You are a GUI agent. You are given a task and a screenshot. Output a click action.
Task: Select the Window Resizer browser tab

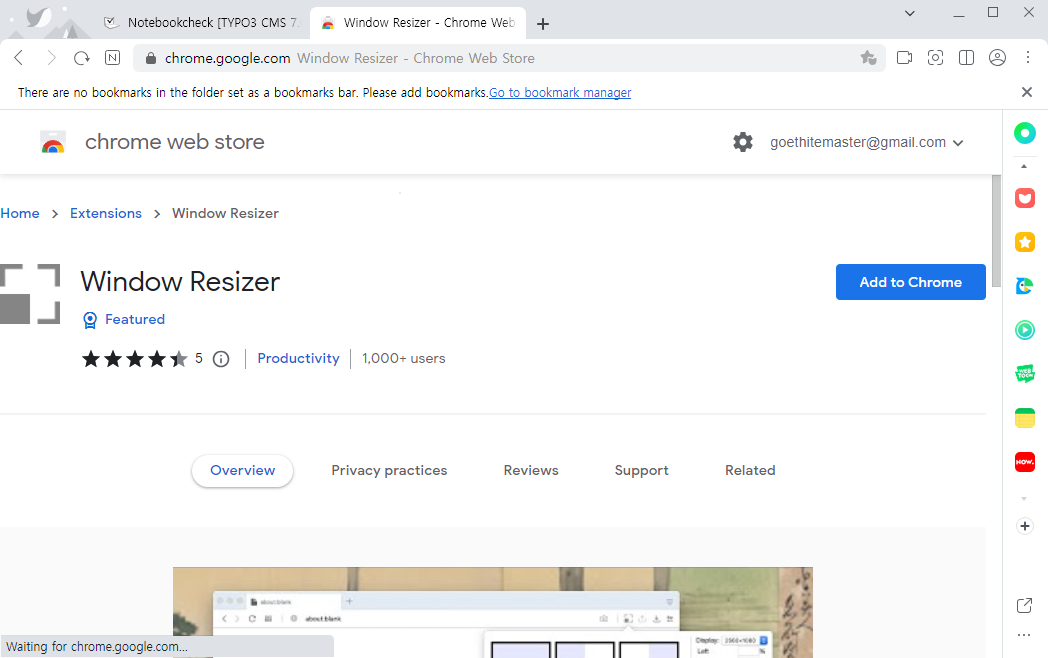coord(418,23)
